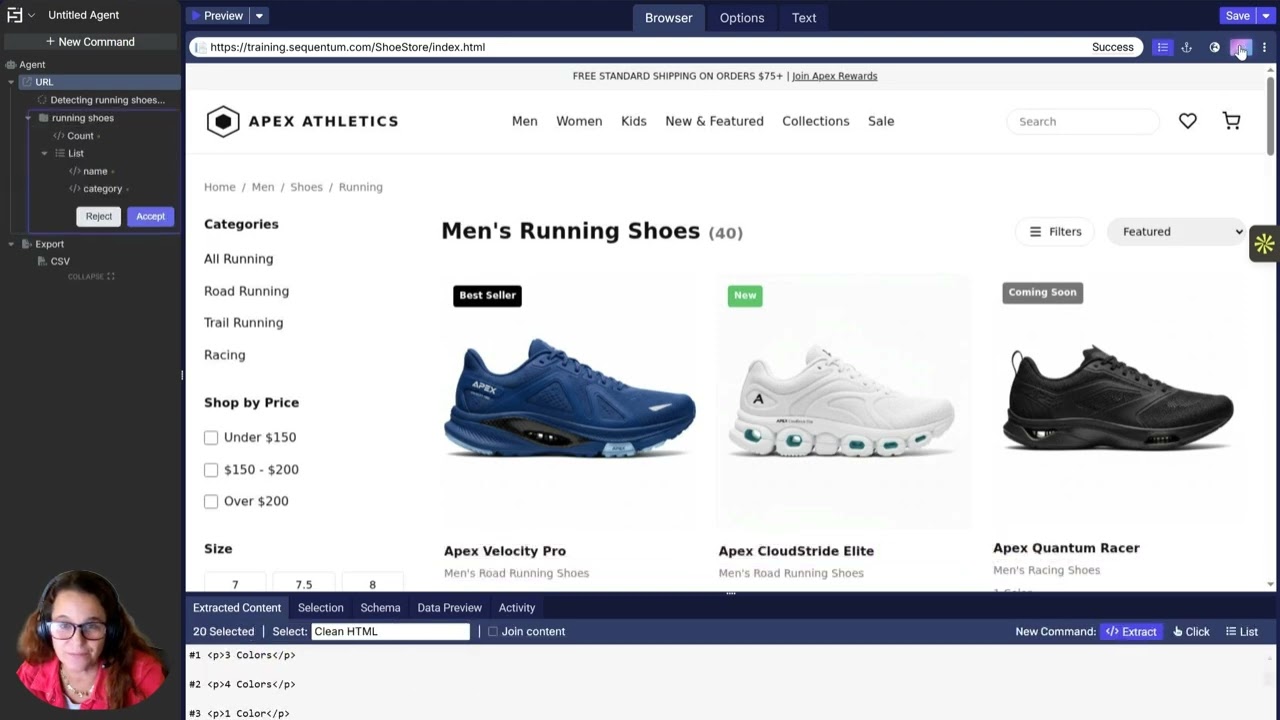Open the Featured sort dropdown
Screen dimensions: 1280x720
[x=1177, y=232]
